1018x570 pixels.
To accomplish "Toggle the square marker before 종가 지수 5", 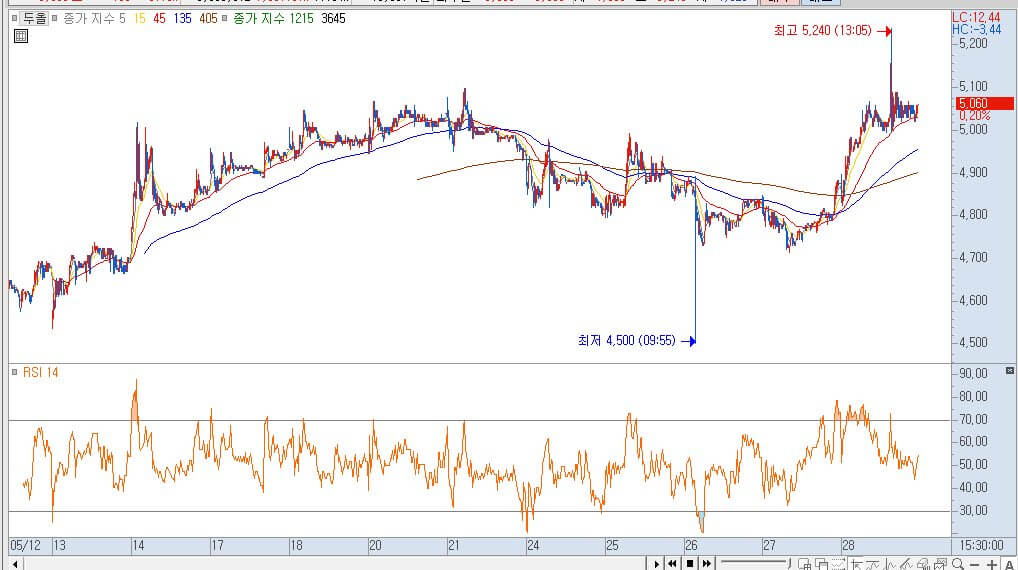I will [x=55, y=18].
